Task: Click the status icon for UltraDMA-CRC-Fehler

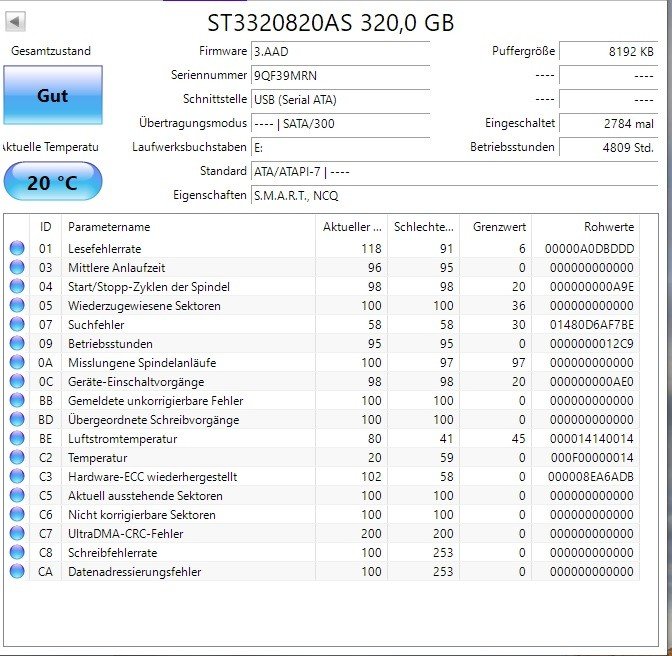Action: (17, 534)
